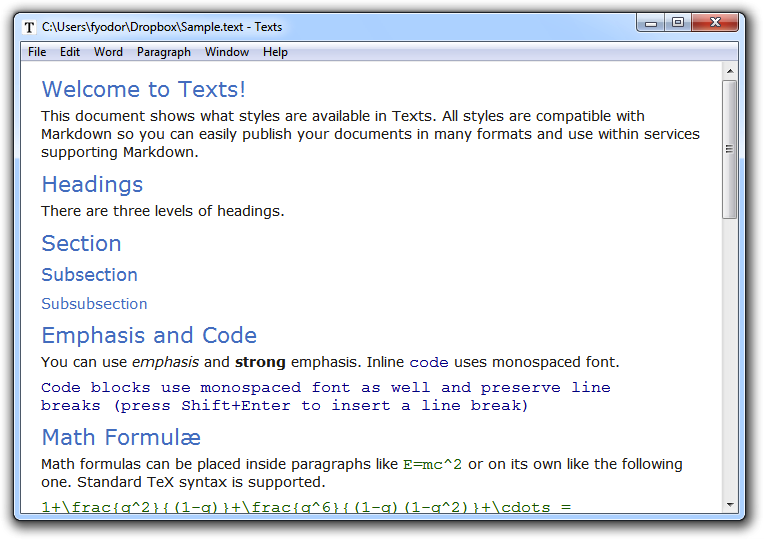Minimize the Texts window
This screenshot has height=540, width=764.
coord(650,23)
